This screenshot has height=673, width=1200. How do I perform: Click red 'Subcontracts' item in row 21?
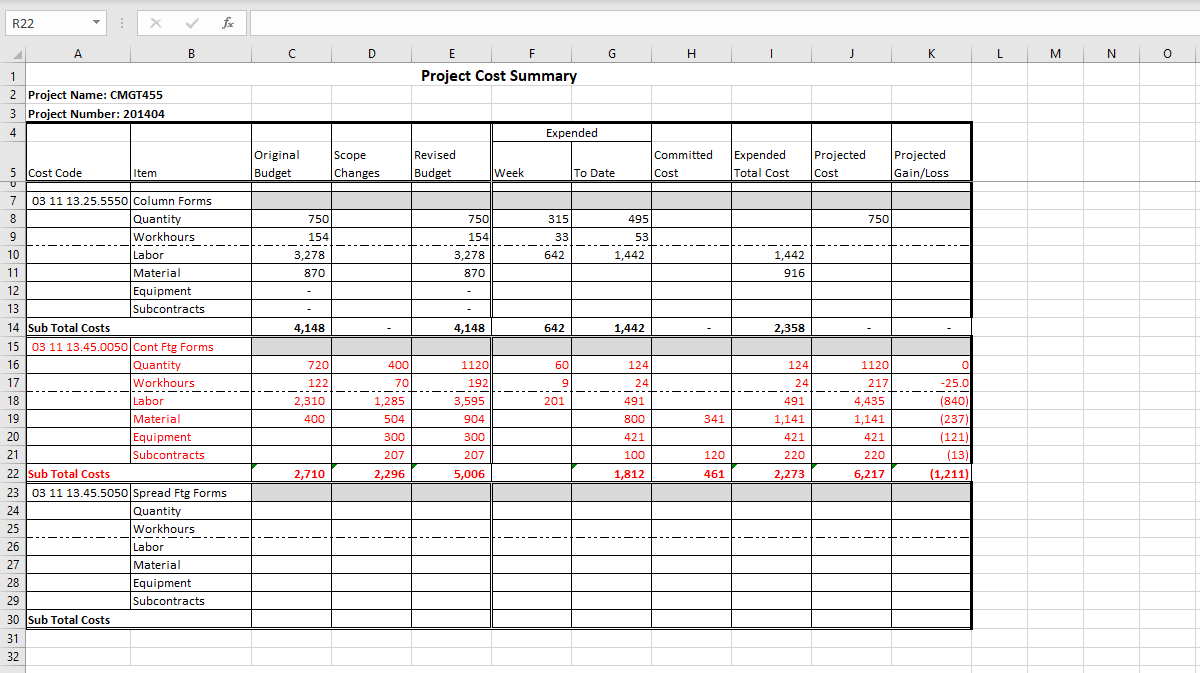pyautogui.click(x=191, y=455)
